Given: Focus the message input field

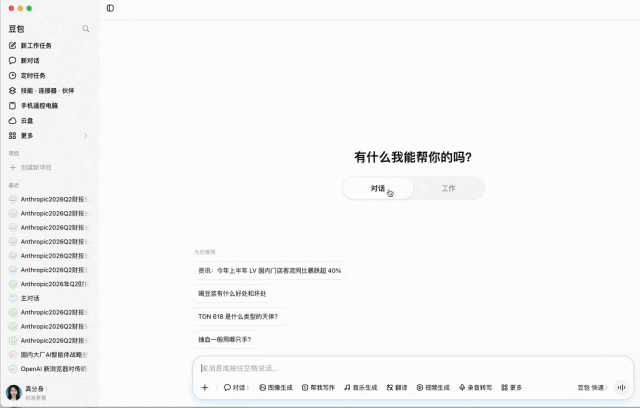Looking at the screenshot, I should tap(412, 368).
